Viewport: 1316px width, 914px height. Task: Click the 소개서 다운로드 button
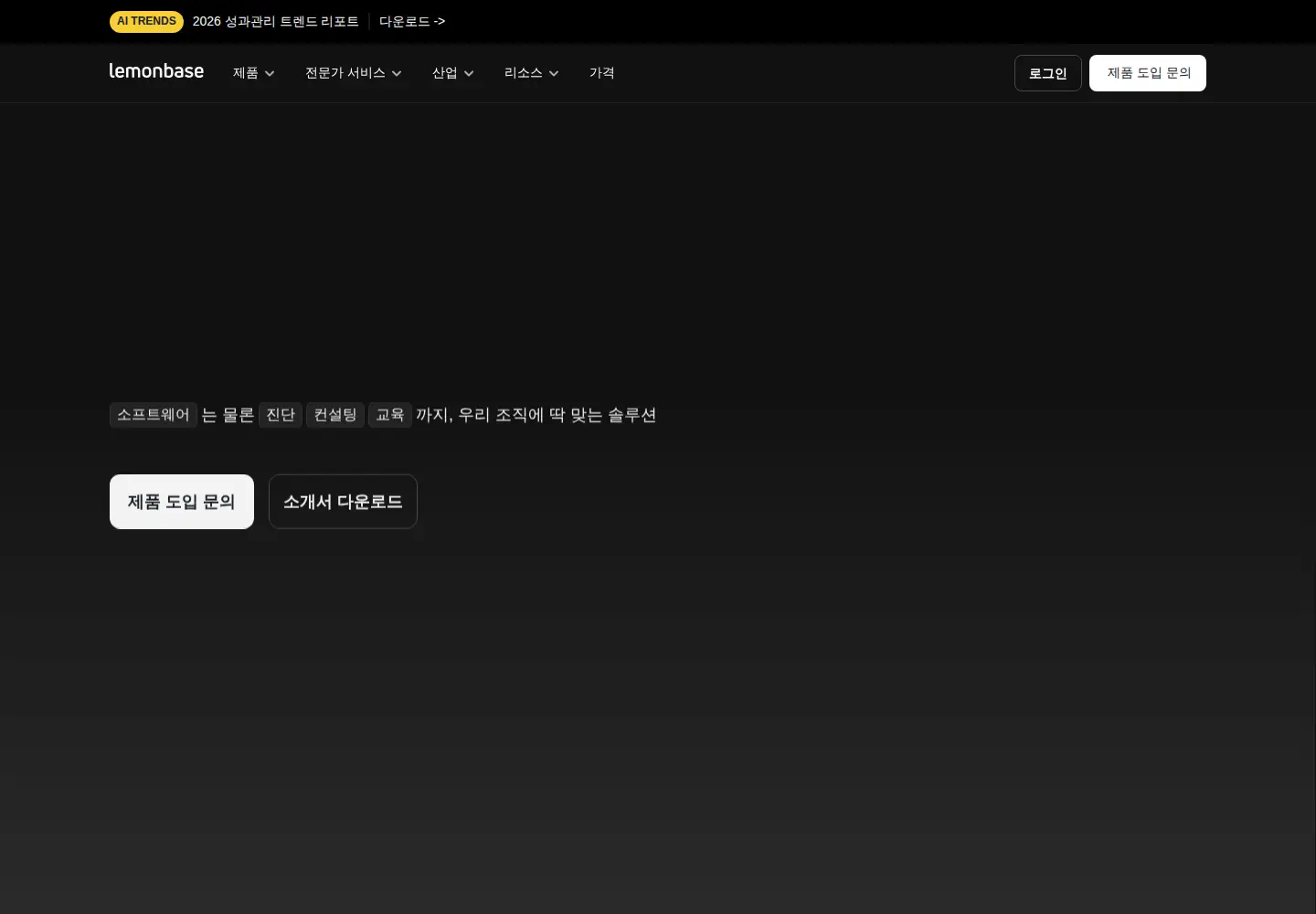343,502
